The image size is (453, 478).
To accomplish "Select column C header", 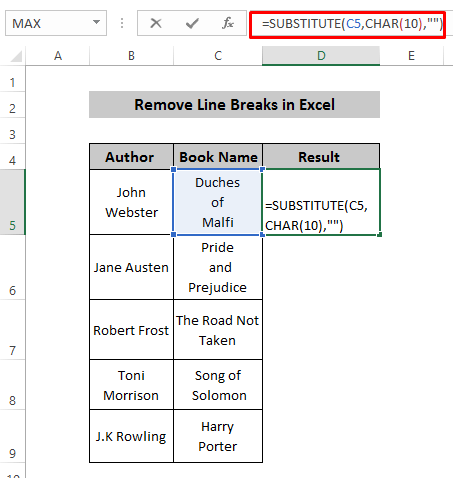I will pyautogui.click(x=218, y=56).
